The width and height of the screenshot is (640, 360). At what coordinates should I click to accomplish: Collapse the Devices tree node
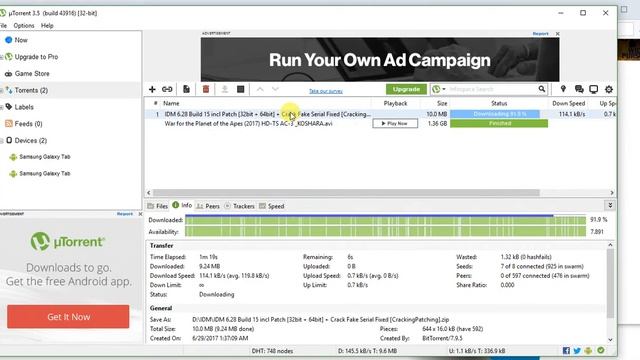2,141
